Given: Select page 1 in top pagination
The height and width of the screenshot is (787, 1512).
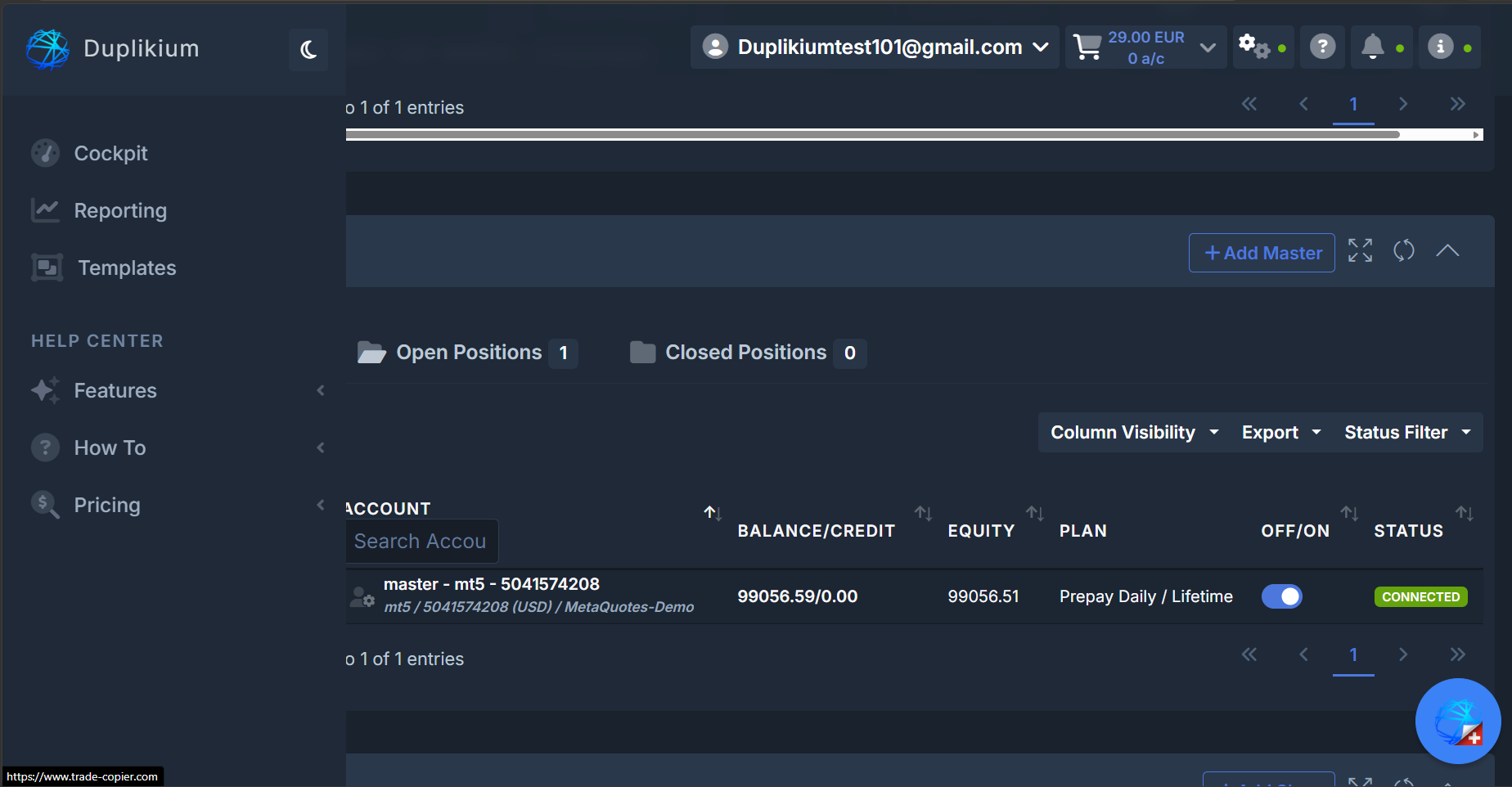Looking at the screenshot, I should [x=1353, y=105].
